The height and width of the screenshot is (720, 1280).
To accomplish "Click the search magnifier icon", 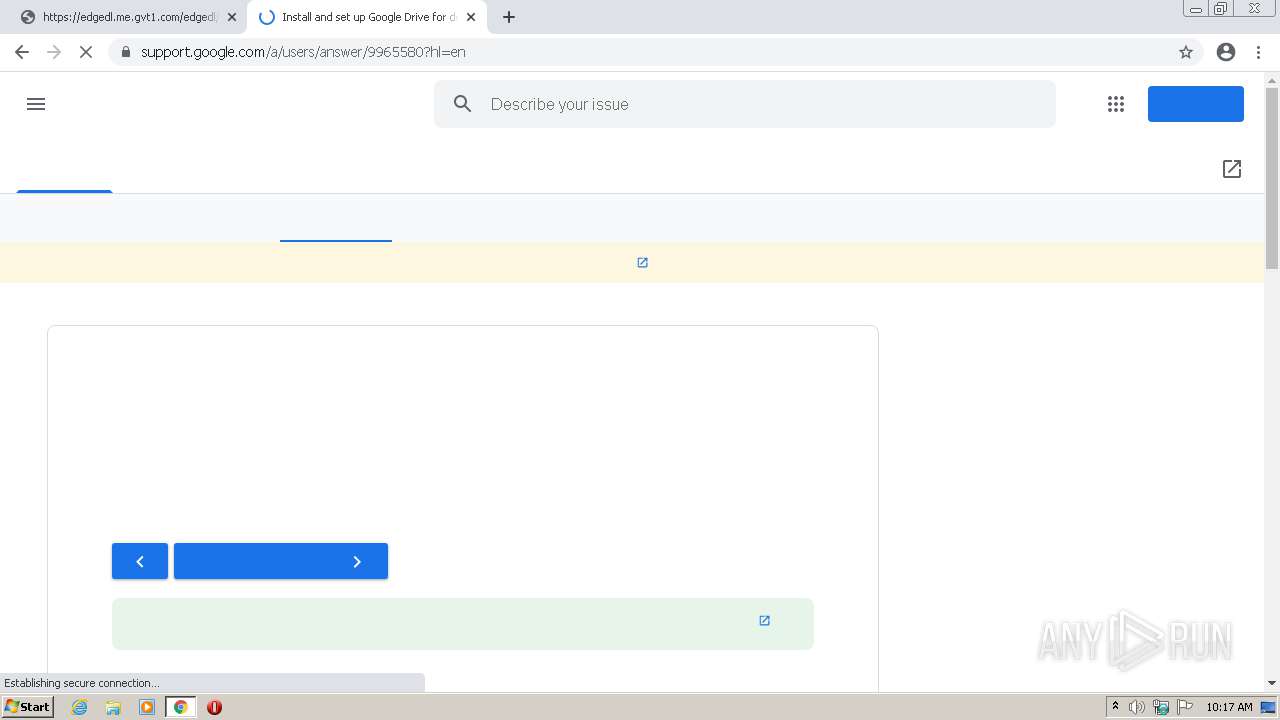I will point(462,104).
